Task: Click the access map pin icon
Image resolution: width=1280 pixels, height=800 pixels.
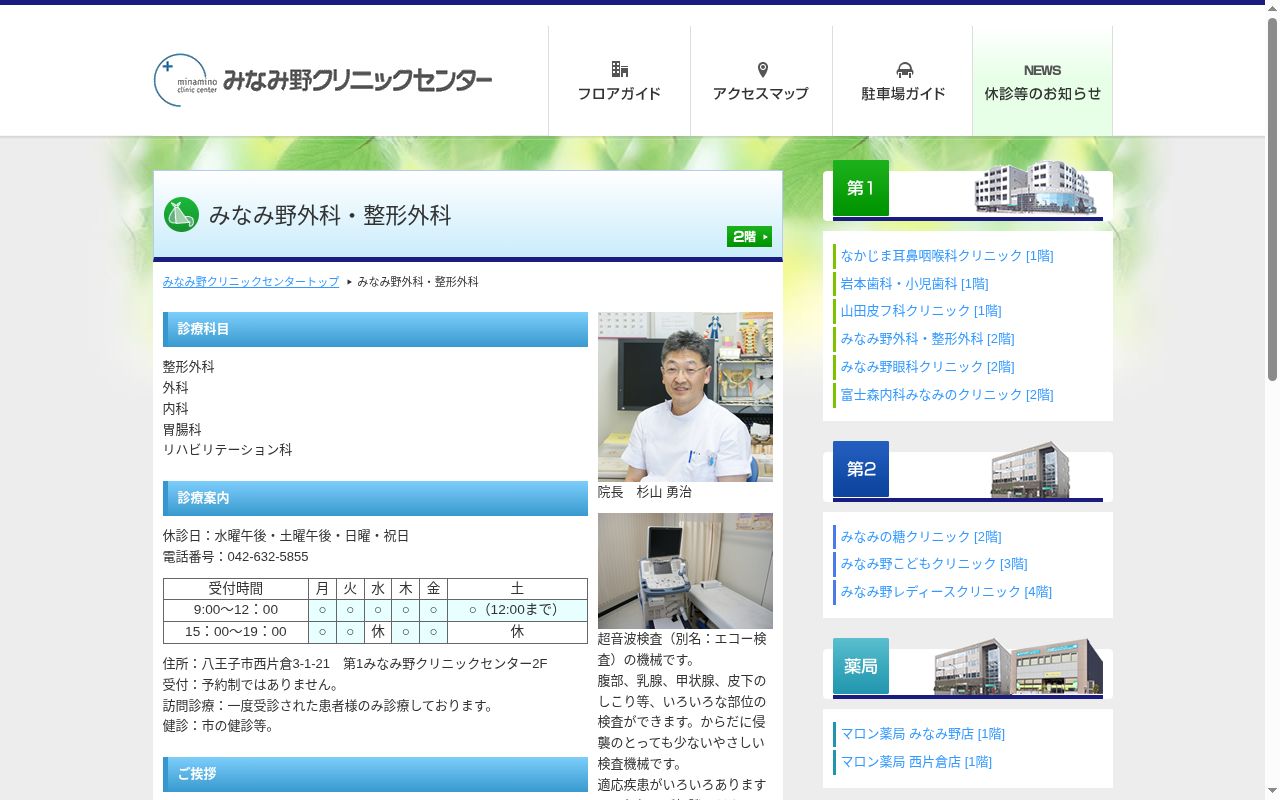Action: 762,70
